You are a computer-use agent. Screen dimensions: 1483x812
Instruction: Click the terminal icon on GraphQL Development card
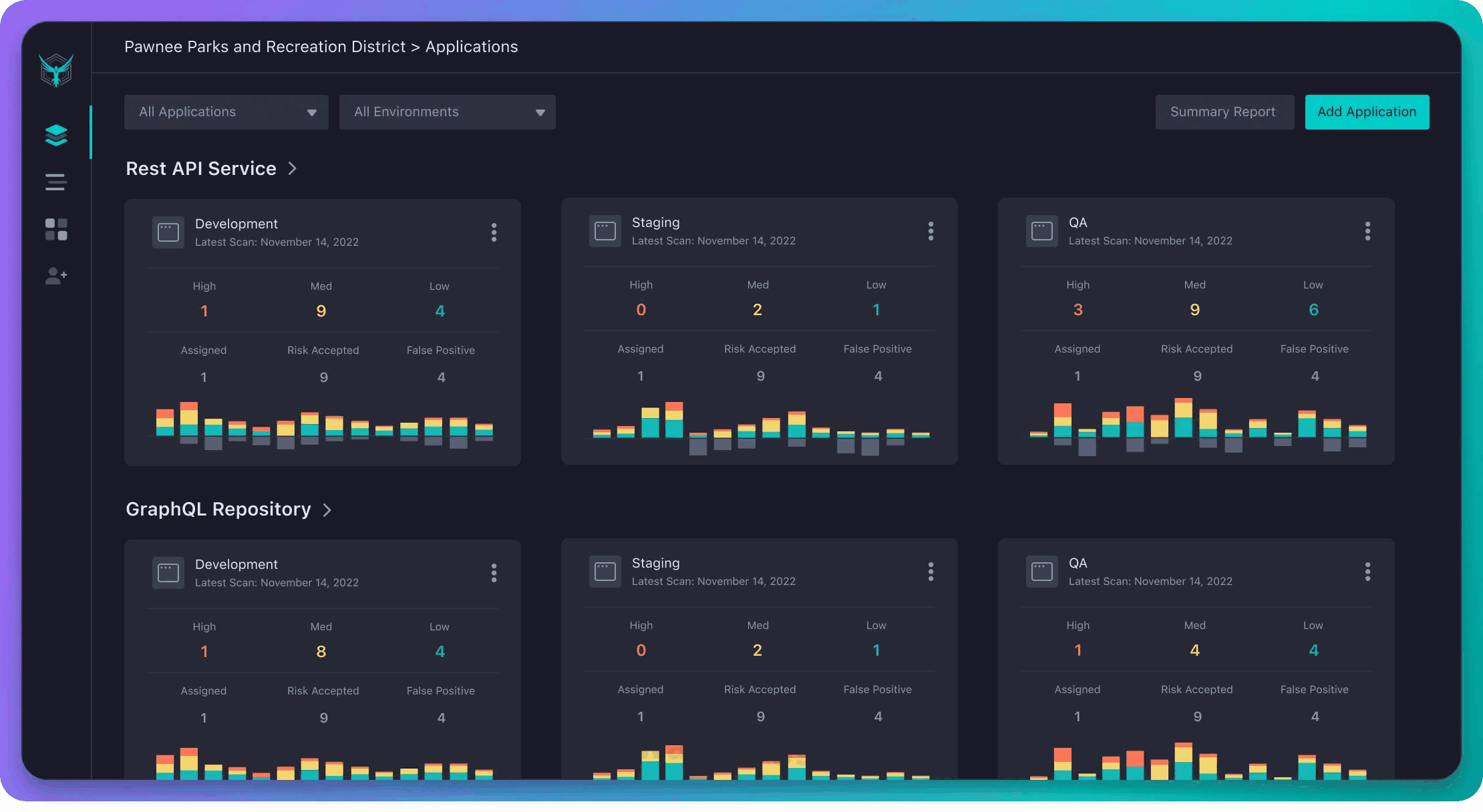click(x=168, y=572)
